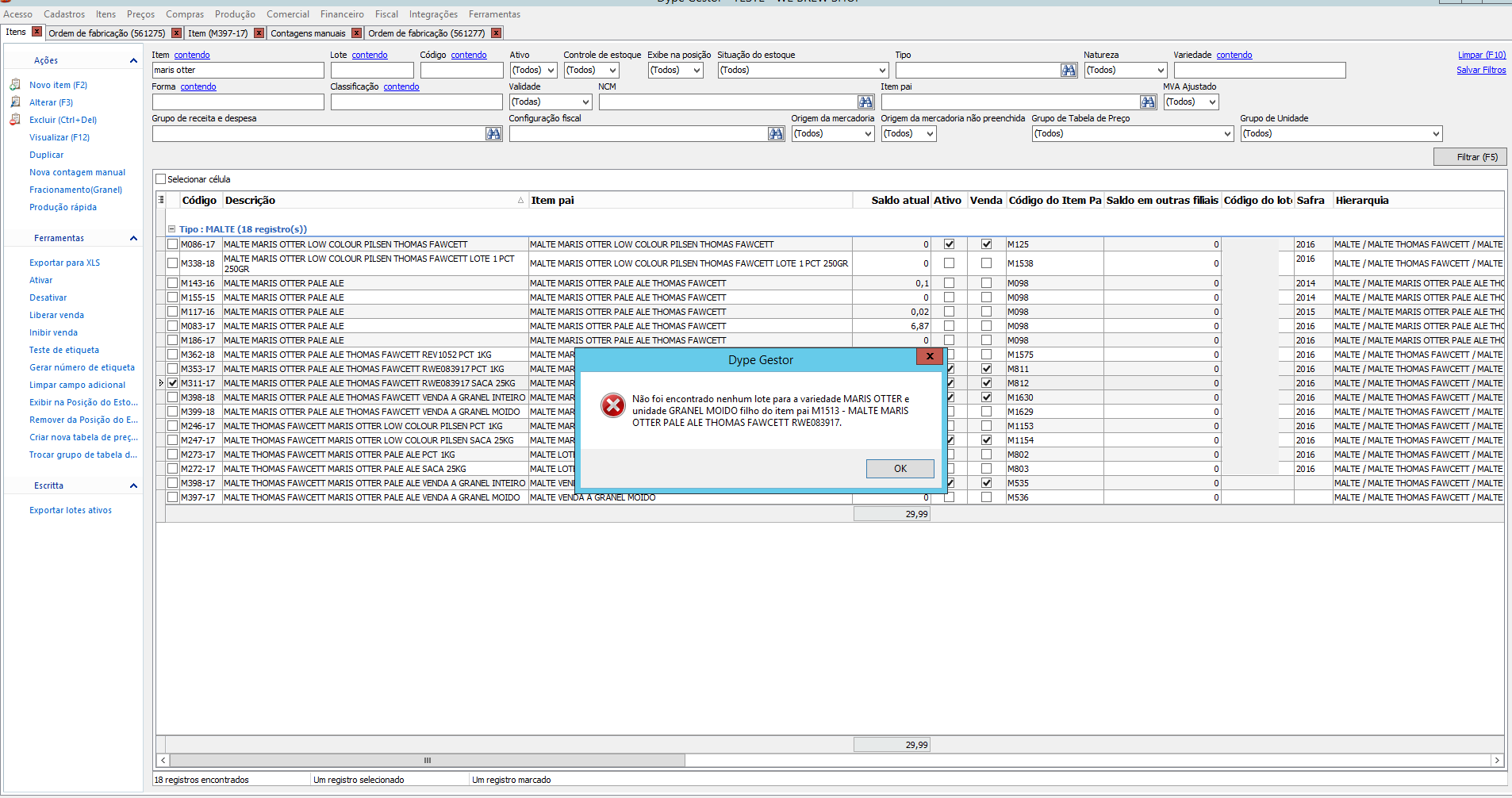Click the Duplicar action
The image size is (1512, 798).
point(47,155)
